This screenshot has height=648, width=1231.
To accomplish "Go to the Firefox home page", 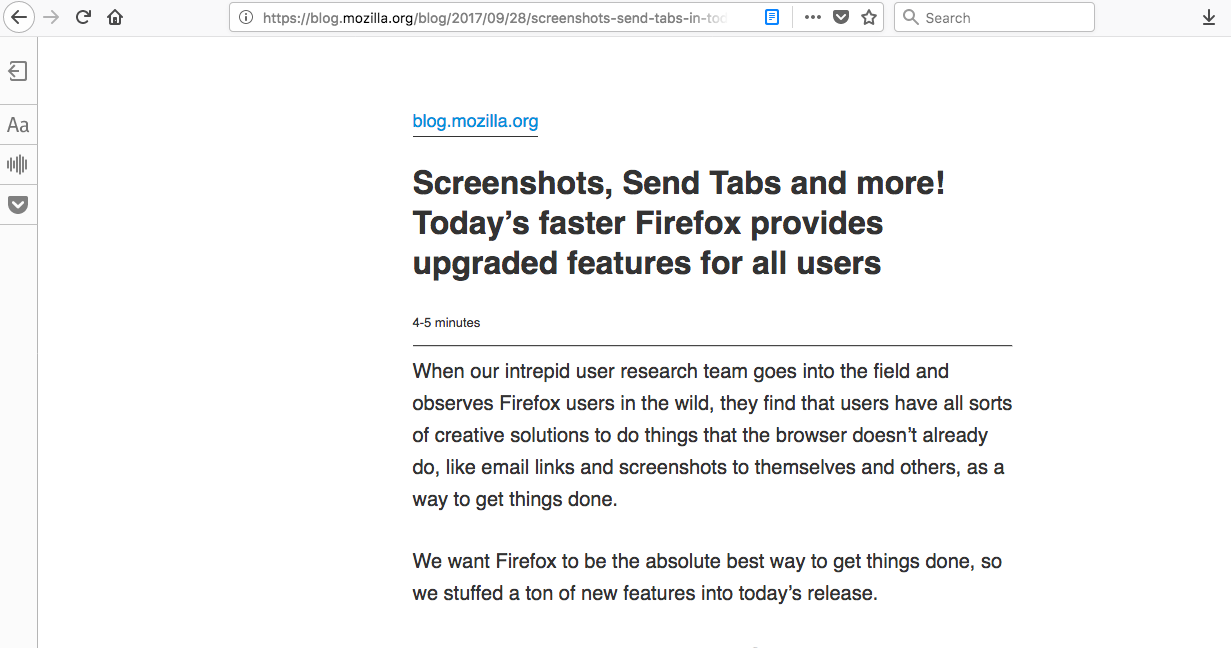I will [115, 17].
